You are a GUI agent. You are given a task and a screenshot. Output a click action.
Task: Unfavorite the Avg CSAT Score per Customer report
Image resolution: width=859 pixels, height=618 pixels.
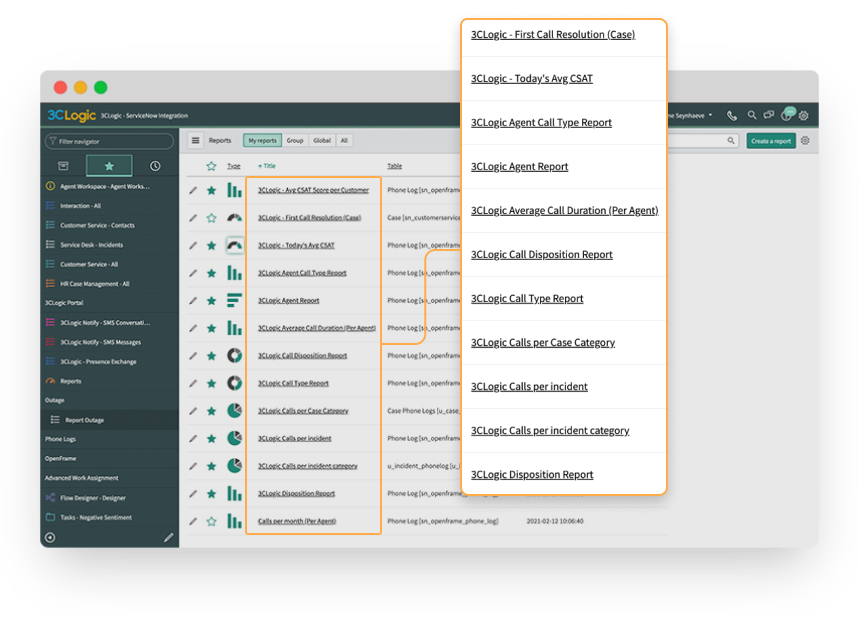click(211, 191)
